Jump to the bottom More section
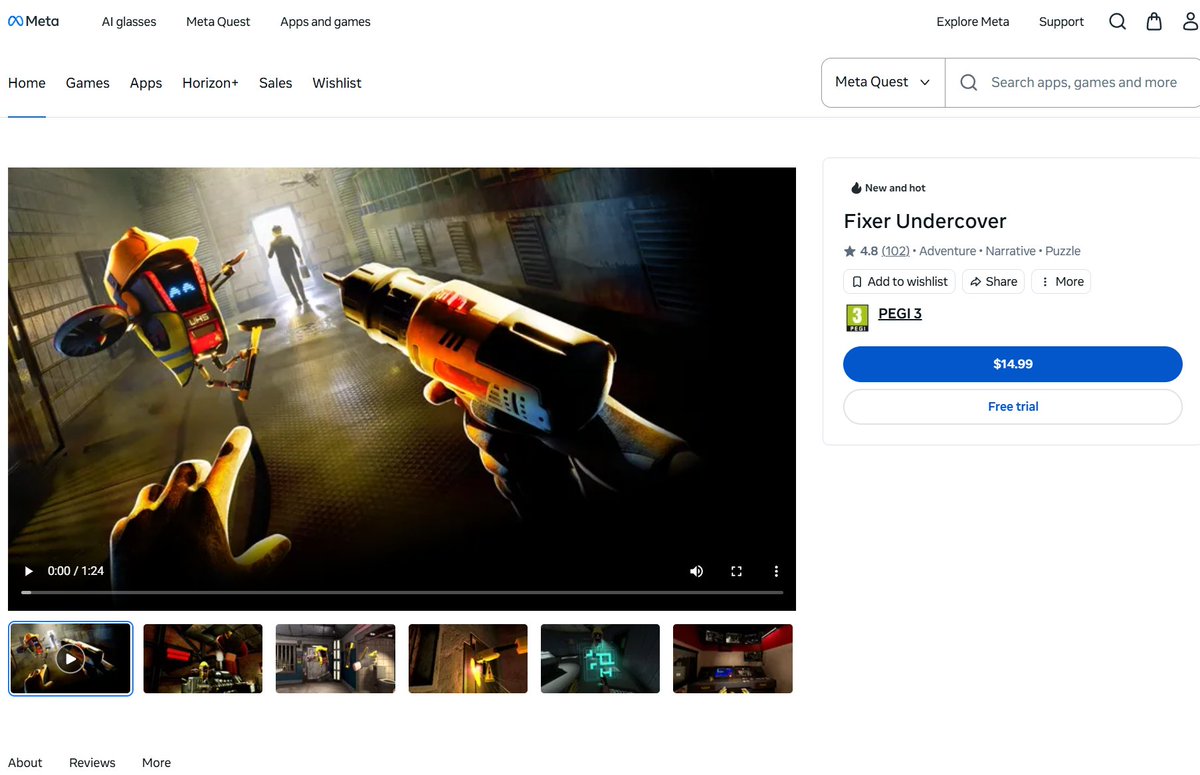 tap(156, 763)
